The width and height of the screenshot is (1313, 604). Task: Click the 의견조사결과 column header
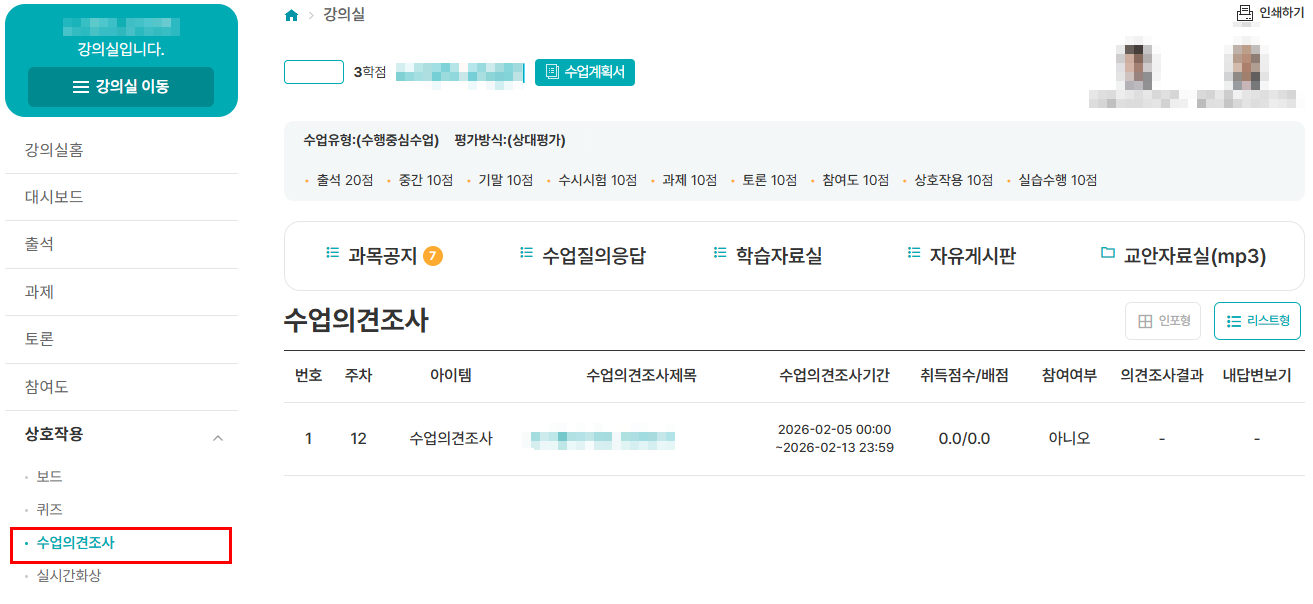1161,376
